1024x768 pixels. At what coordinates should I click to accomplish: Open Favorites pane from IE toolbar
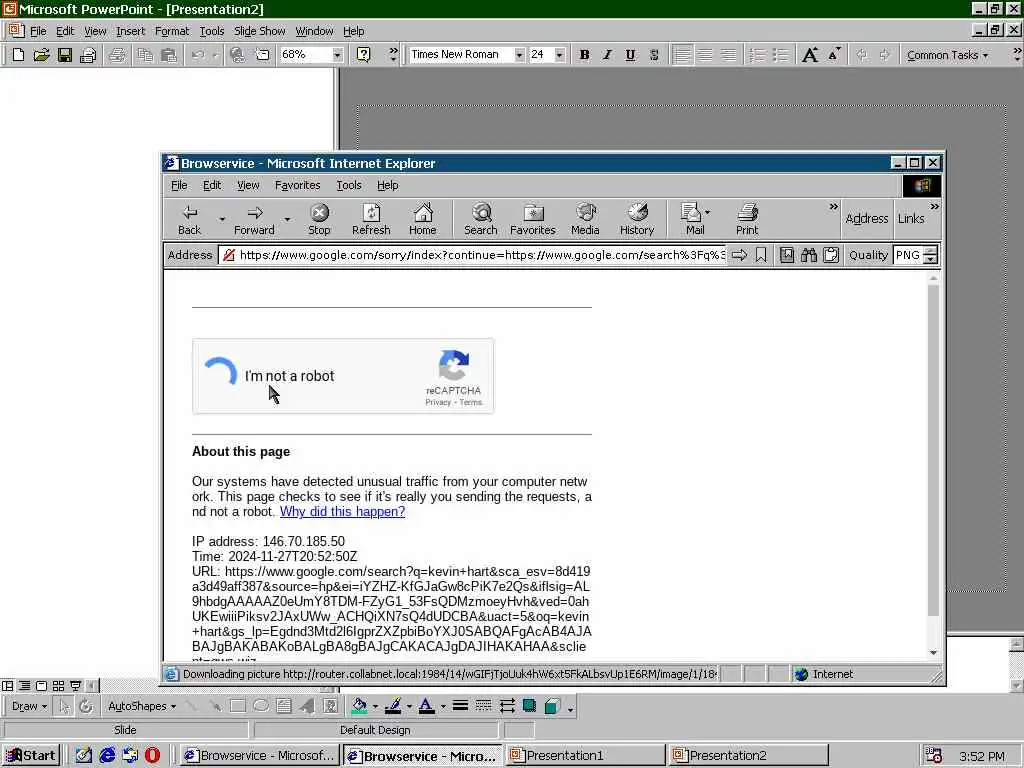tap(533, 219)
